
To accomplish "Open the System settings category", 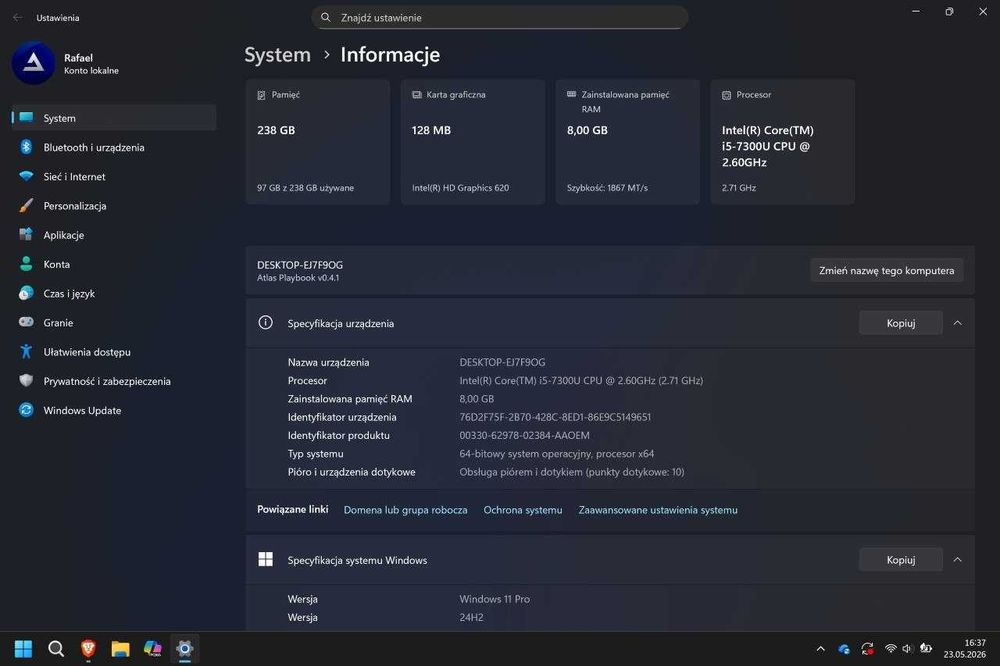I will point(114,118).
